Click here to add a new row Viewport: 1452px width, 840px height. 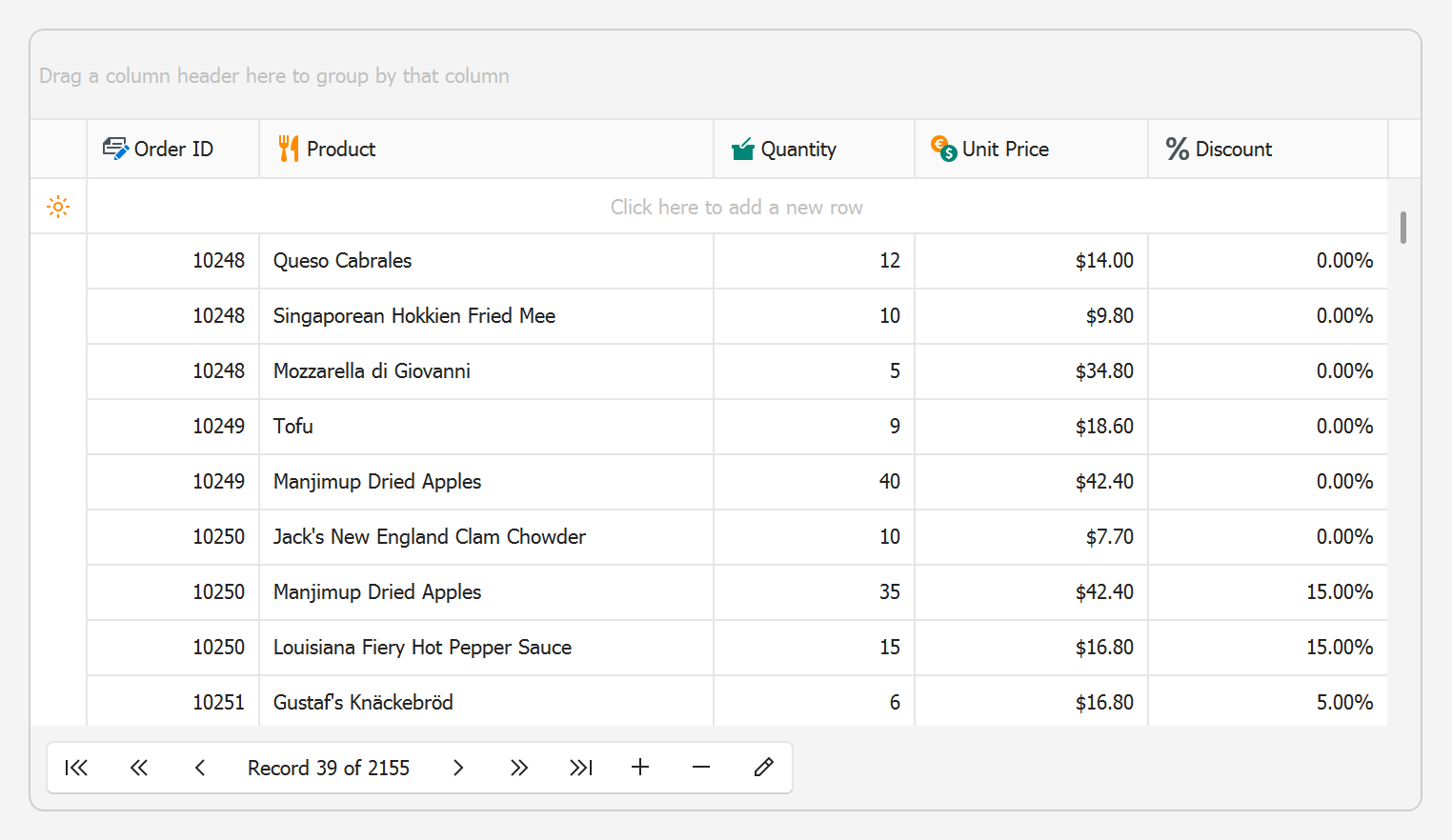pos(736,207)
